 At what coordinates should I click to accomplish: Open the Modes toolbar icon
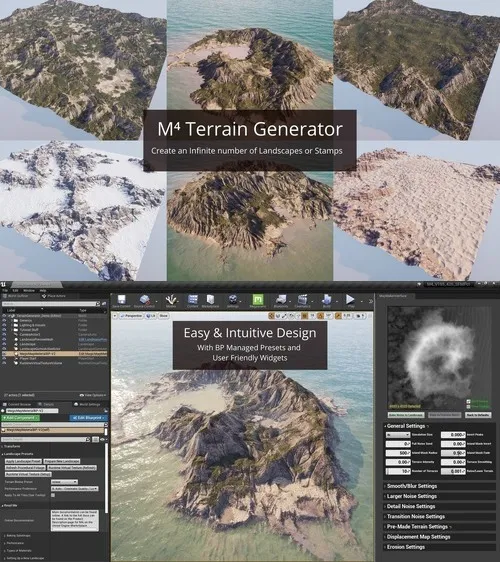[171, 300]
